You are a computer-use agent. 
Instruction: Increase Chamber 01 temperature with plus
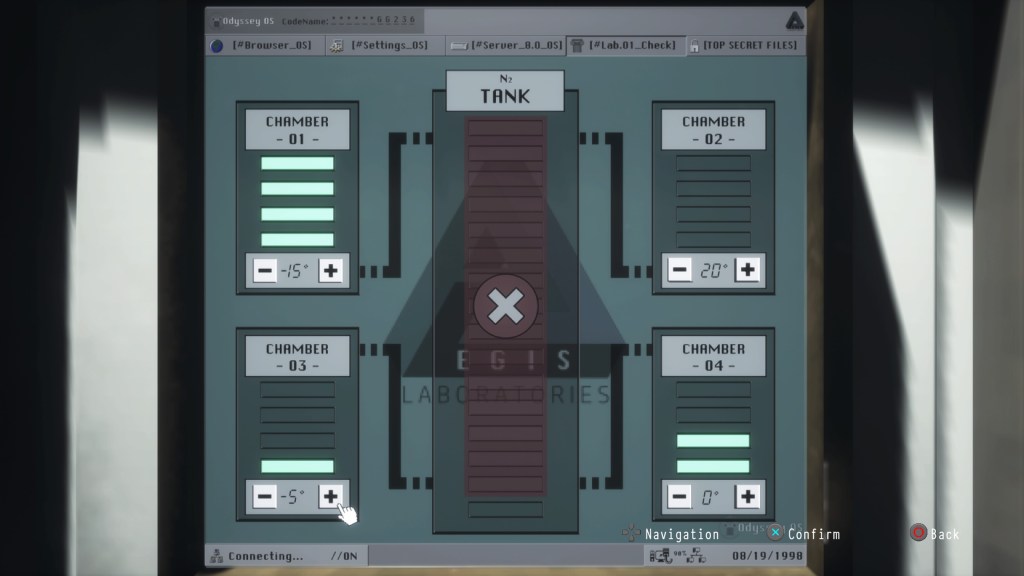[331, 270]
